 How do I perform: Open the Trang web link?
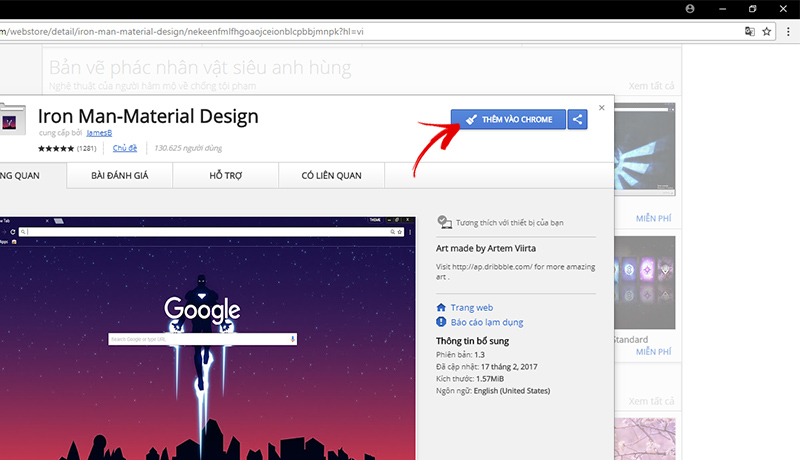click(471, 308)
